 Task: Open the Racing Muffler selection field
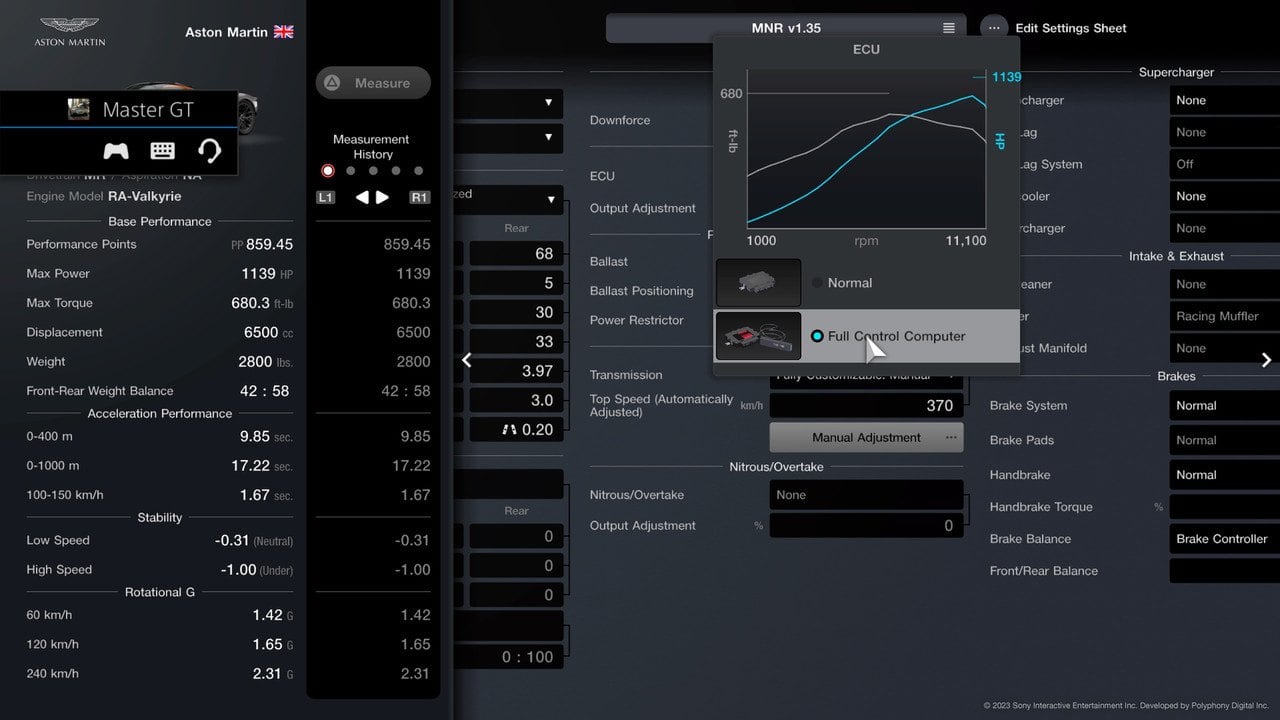1224,316
